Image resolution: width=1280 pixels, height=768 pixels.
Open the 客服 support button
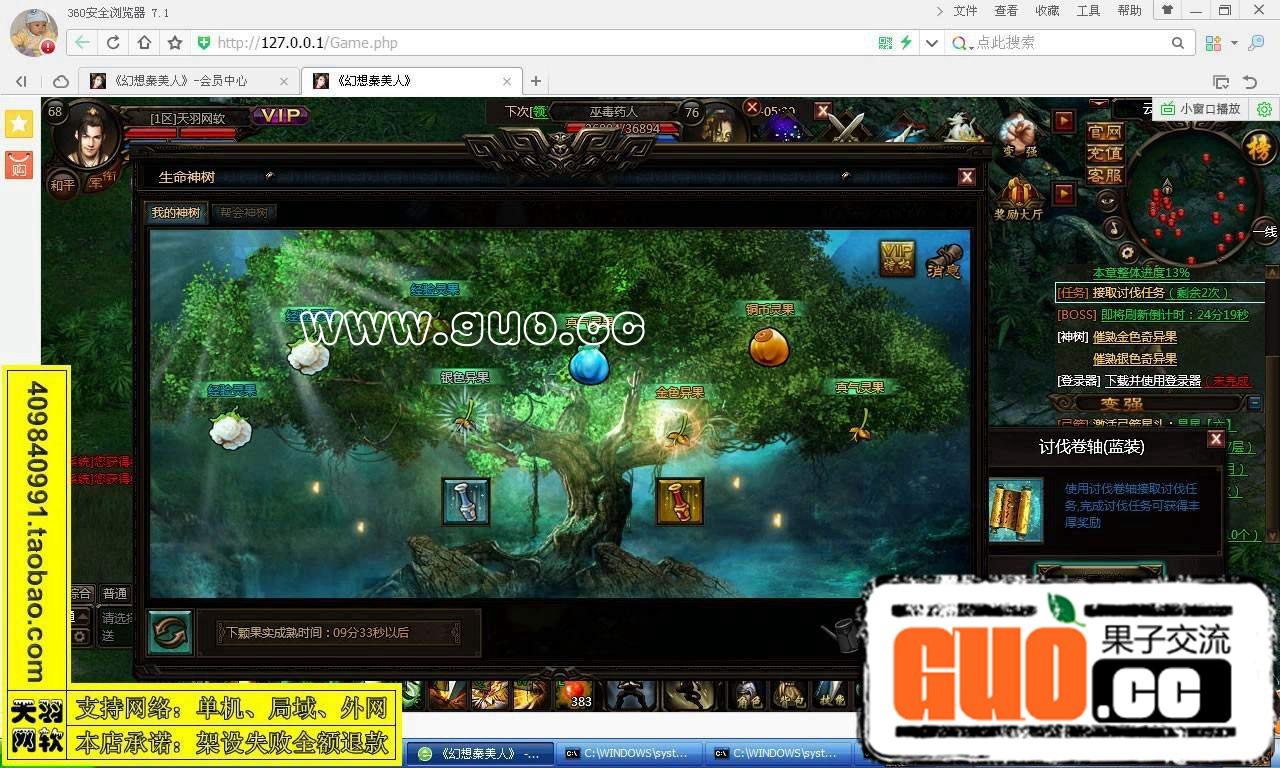click(x=1105, y=176)
